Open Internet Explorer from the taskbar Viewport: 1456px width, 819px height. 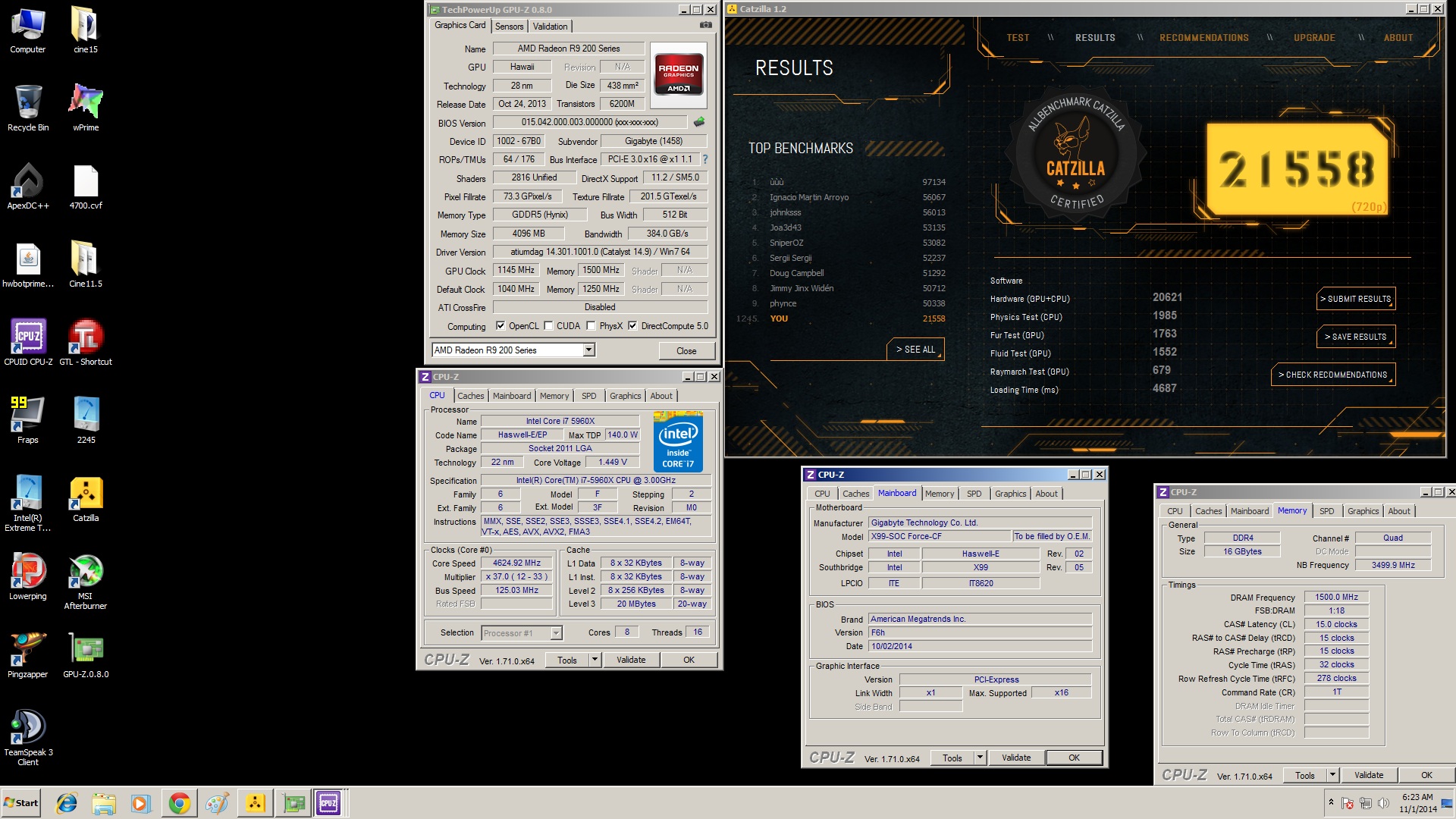pos(67,803)
